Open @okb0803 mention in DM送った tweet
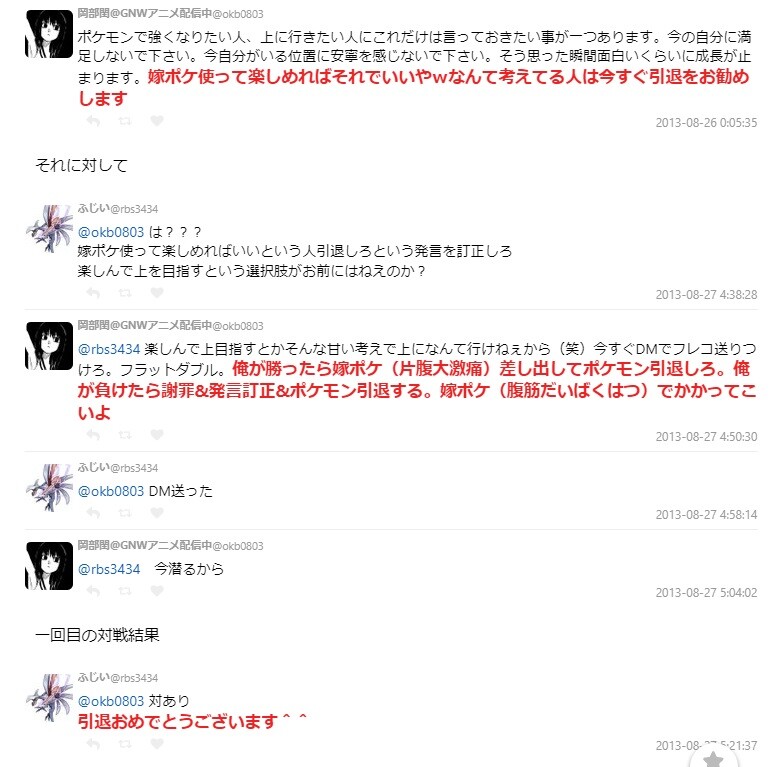 (x=111, y=491)
